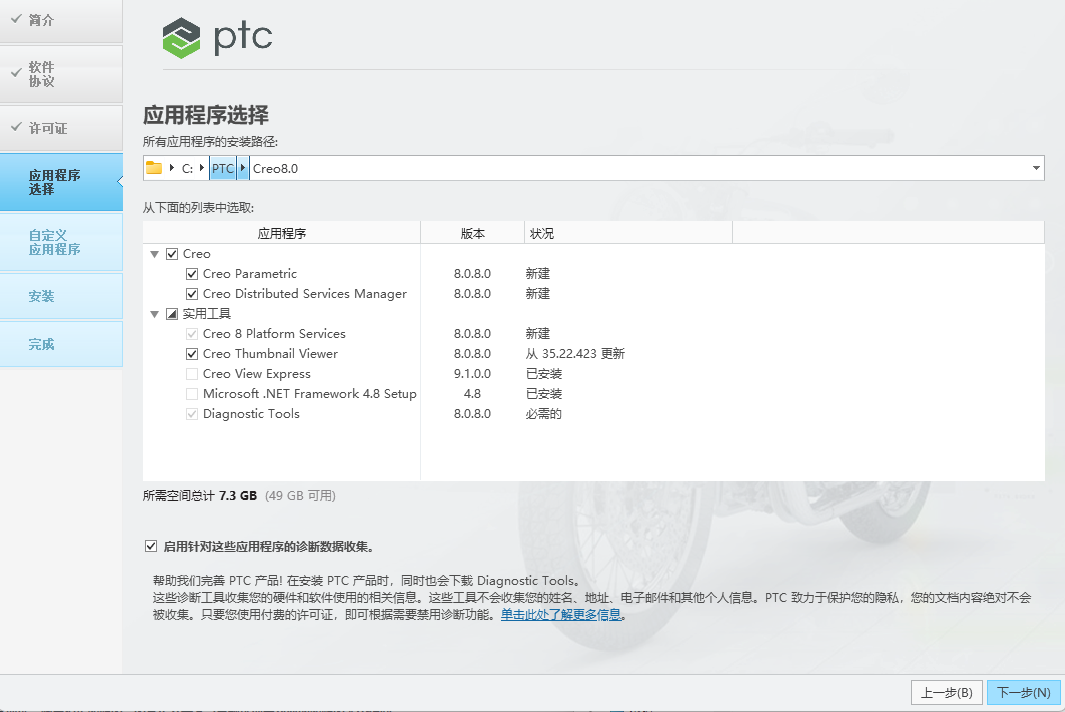The image size is (1065, 712).
Task: Click the arrow after PTC in path
Action: pyautogui.click(x=243, y=168)
